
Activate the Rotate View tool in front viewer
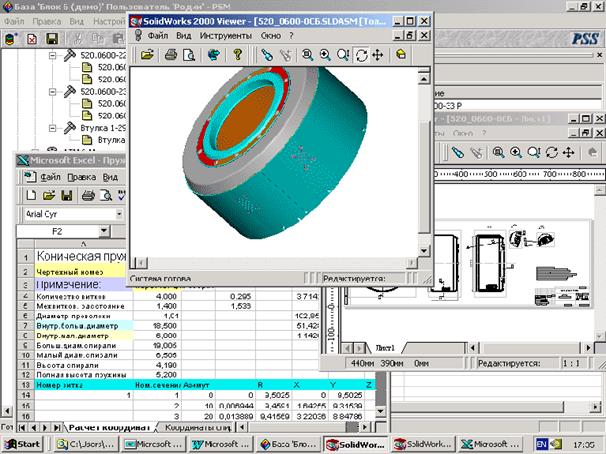tap(361, 55)
